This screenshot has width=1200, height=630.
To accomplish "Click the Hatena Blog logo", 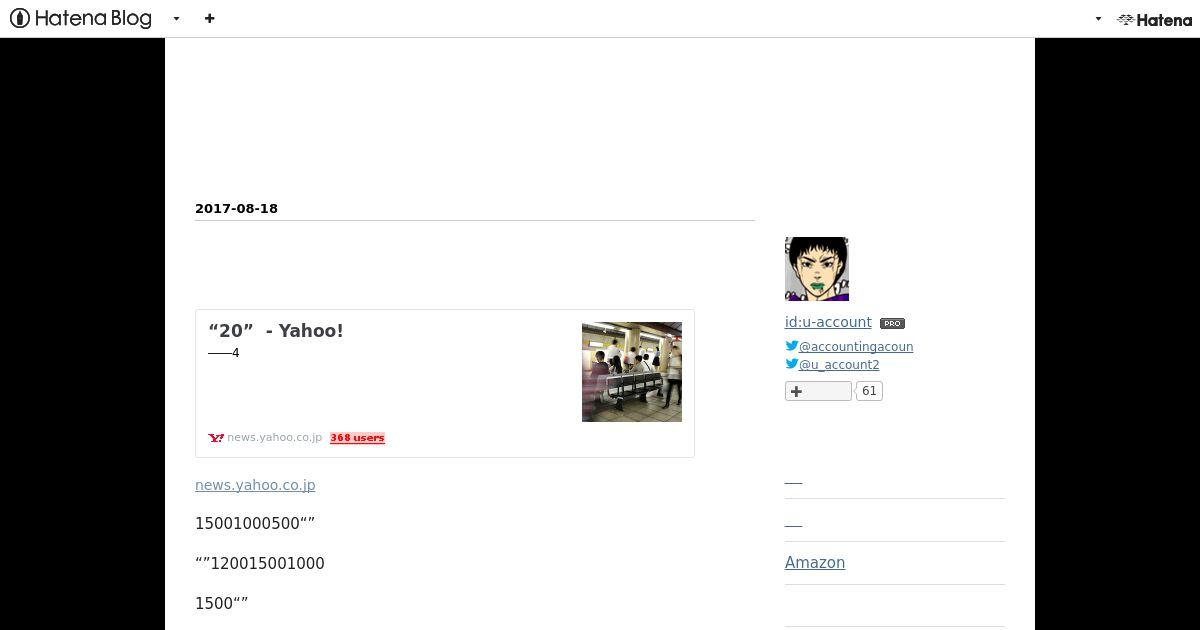I will tap(81, 18).
